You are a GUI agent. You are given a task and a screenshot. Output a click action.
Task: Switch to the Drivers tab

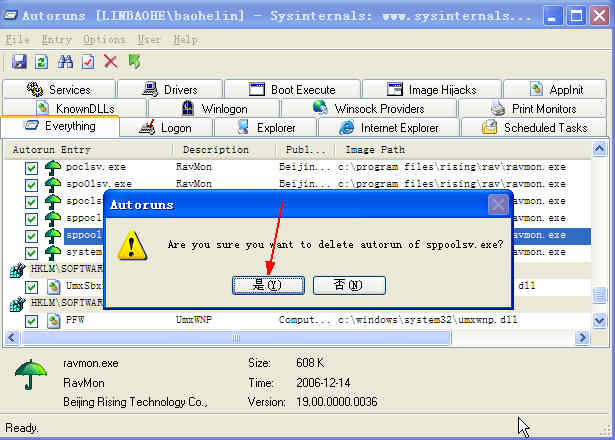point(170,89)
